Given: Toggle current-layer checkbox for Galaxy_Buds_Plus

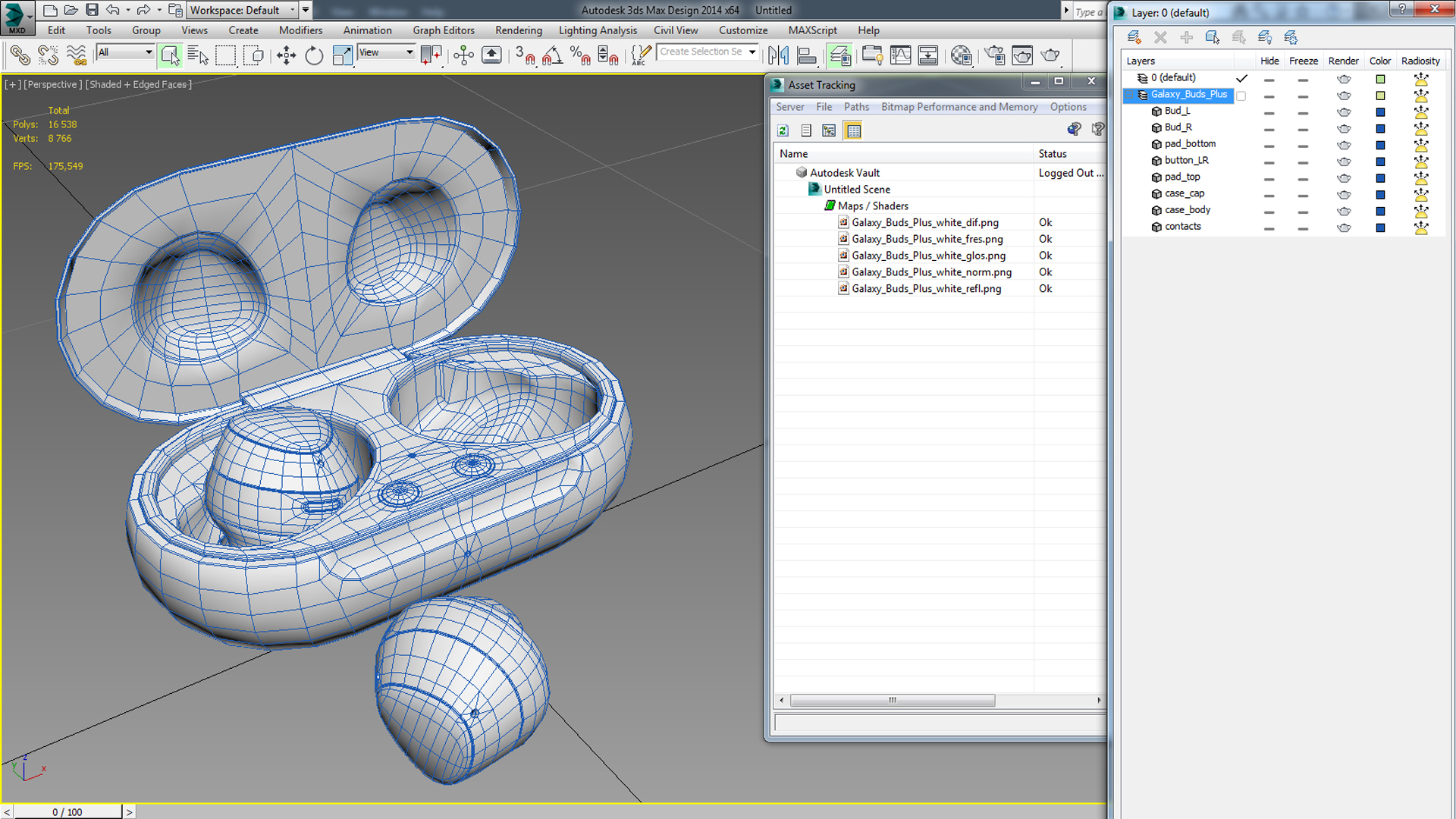Looking at the screenshot, I should point(1241,96).
